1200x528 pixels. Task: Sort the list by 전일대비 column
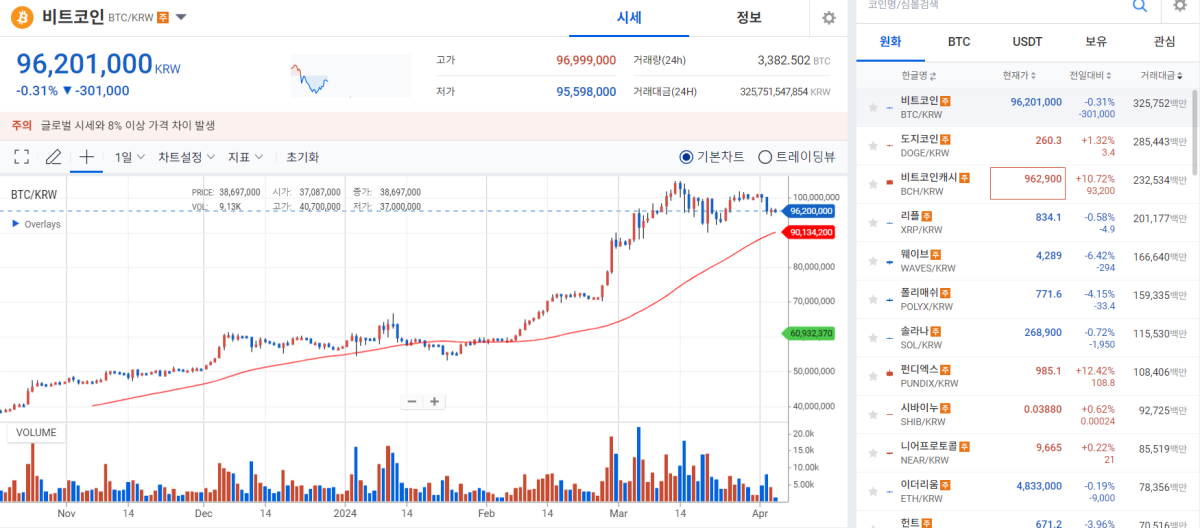pyautogui.click(x=1086, y=75)
